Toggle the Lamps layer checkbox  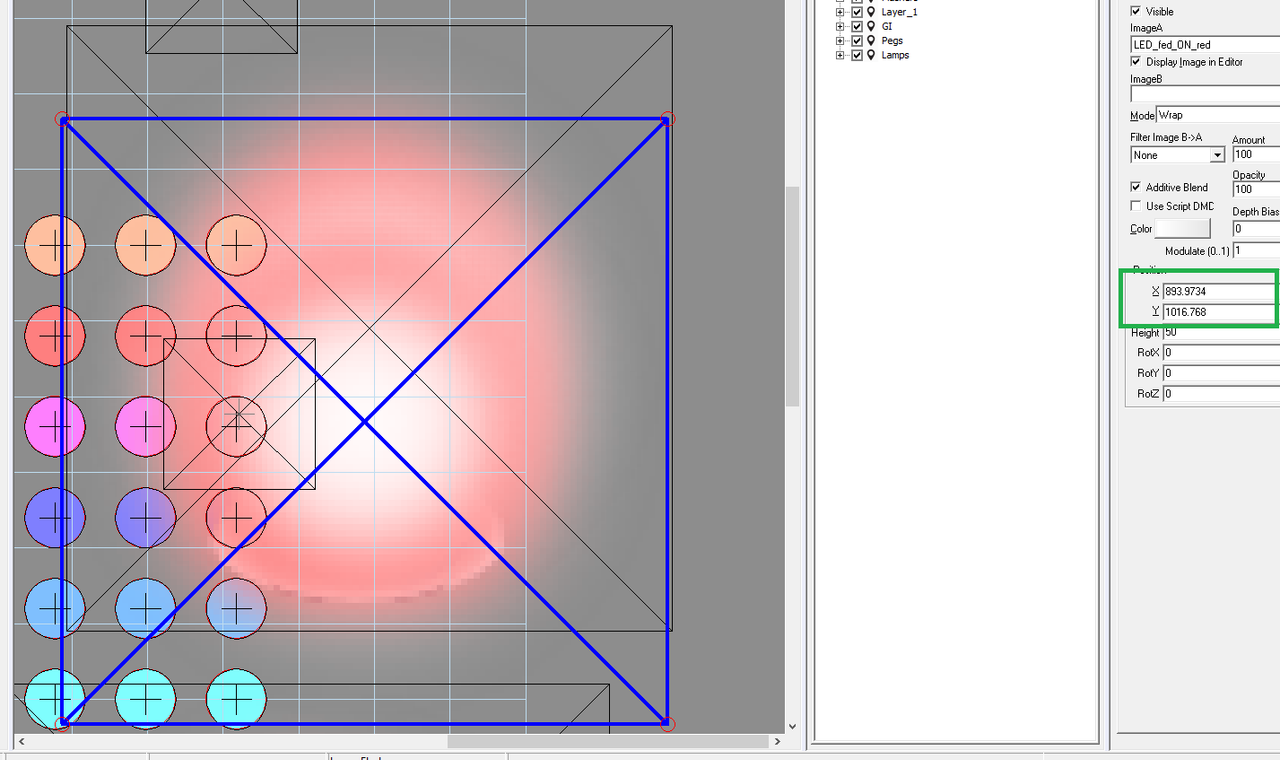pyautogui.click(x=857, y=55)
